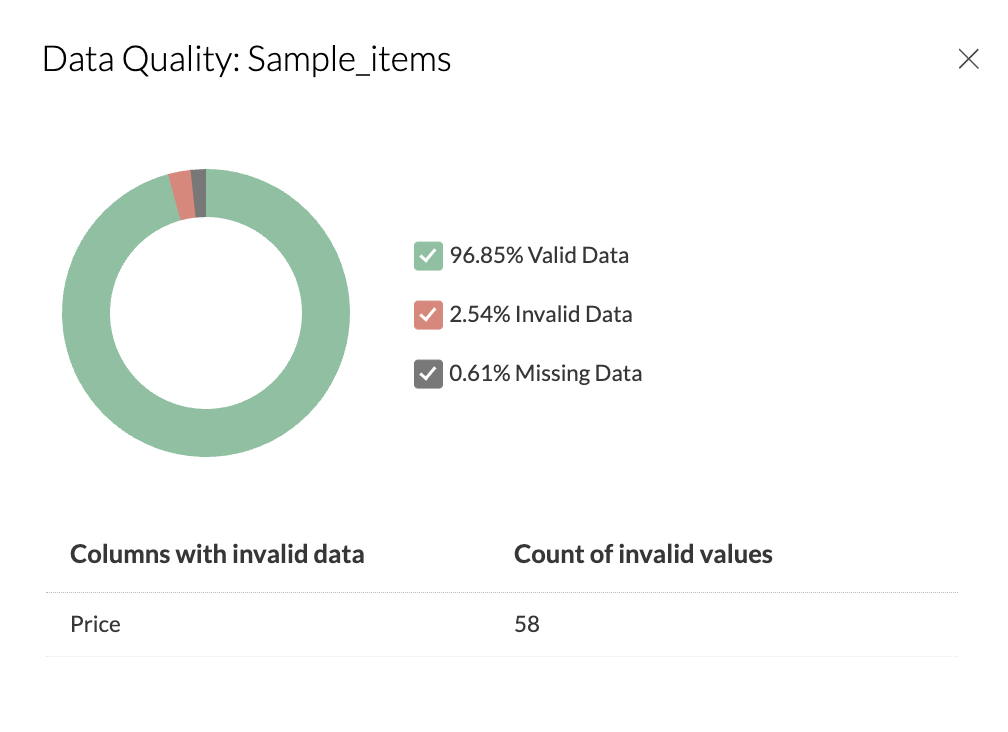Toggle the Invalid Data checkbox
Viewport: 1008px width, 732px height.
(x=428, y=315)
